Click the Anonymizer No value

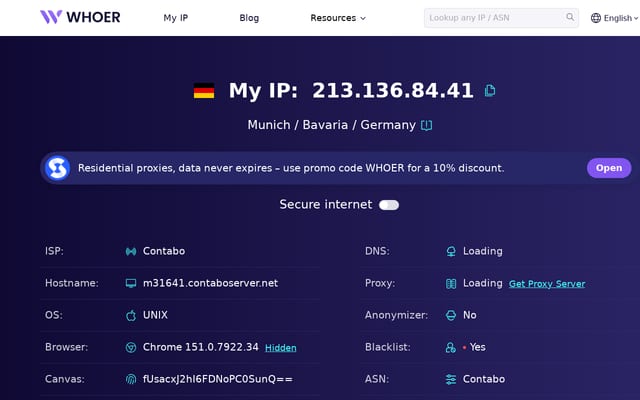coord(469,315)
